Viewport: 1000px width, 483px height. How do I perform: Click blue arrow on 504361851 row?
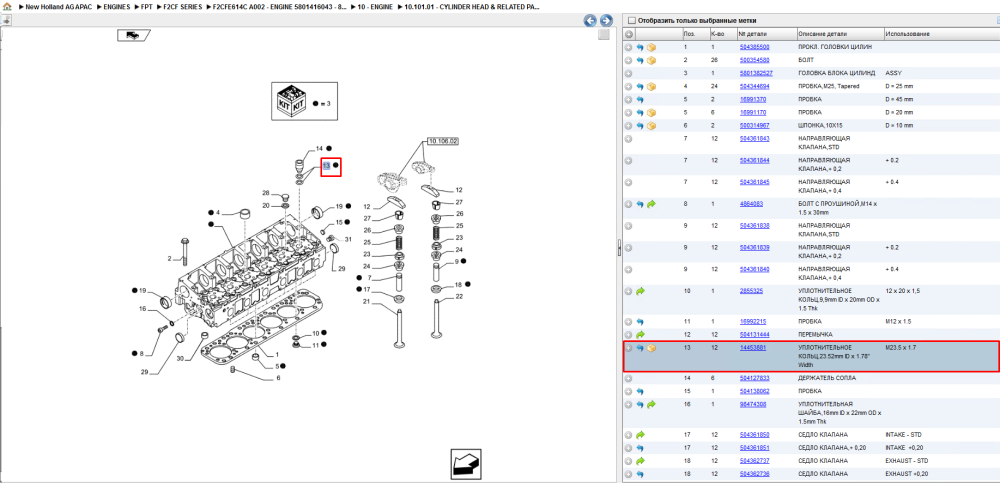(640, 448)
